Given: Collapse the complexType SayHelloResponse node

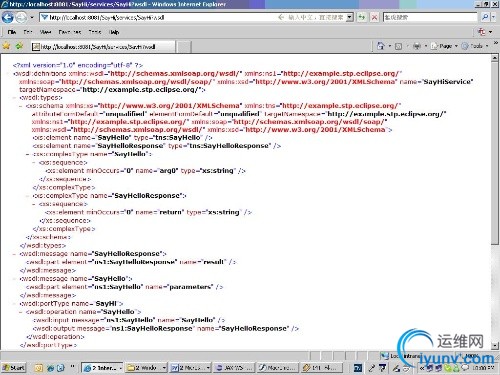Looking at the screenshot, I should point(27,196).
